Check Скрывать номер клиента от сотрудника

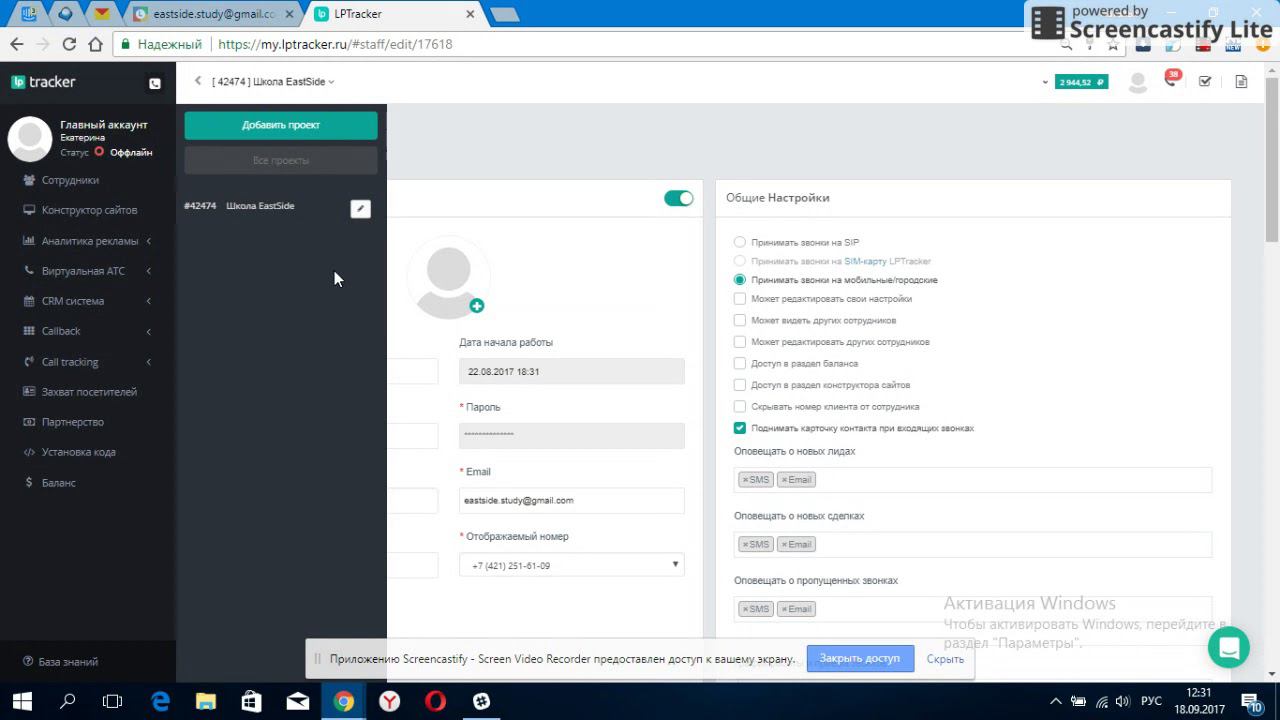tap(740, 407)
